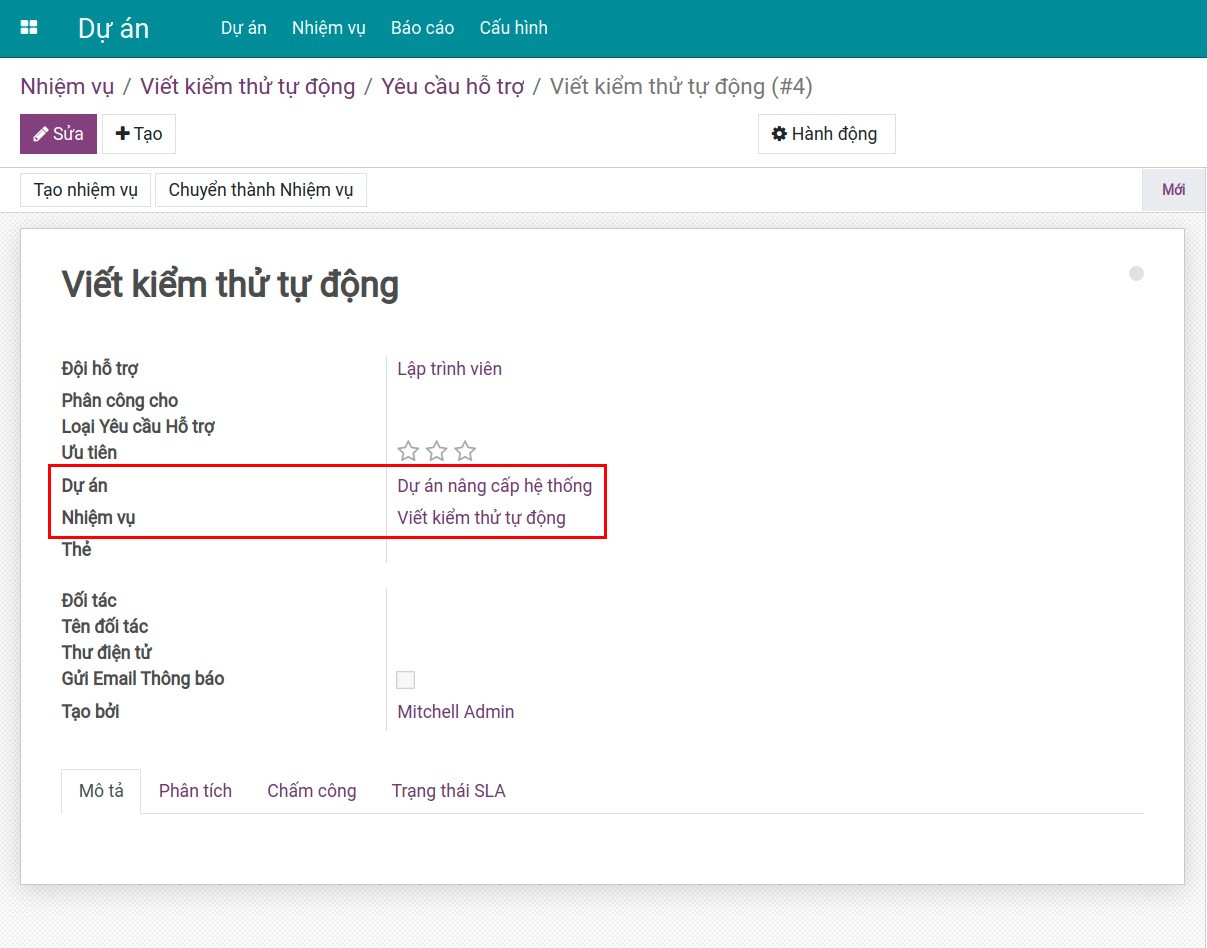Open Dự án nâng cấp hệ thống link

[494, 486]
